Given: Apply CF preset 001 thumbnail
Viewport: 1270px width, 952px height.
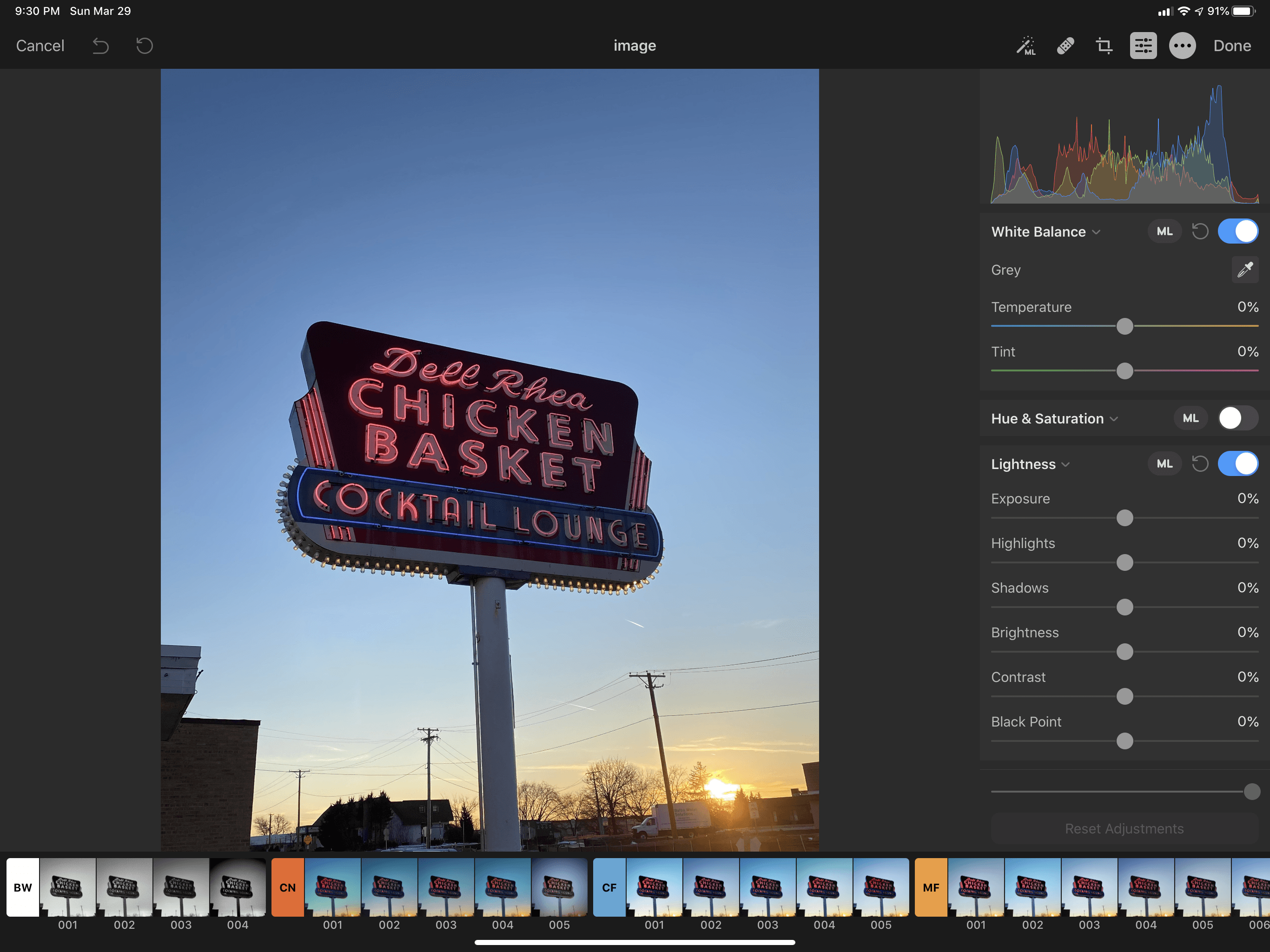Looking at the screenshot, I should [x=654, y=888].
